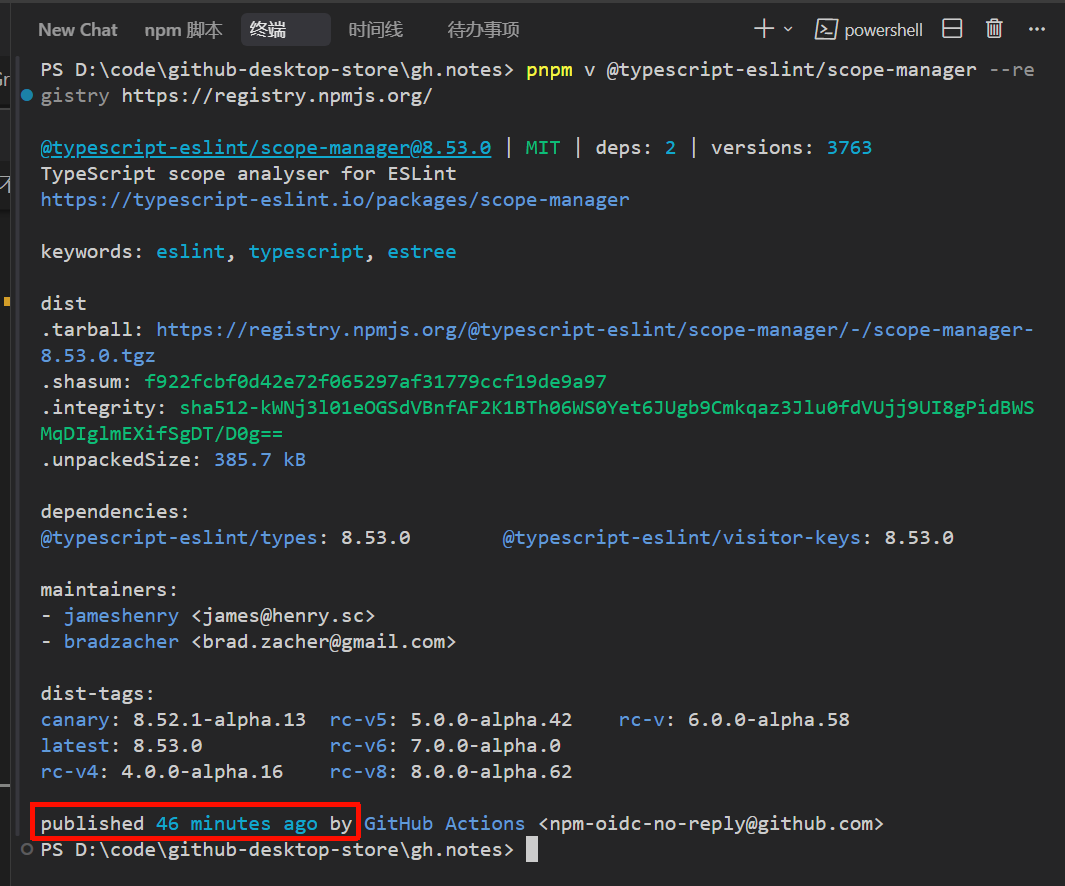Viewport: 1065px width, 886px height.
Task: Click the '46 minutes ago' published text
Action: coord(236,824)
